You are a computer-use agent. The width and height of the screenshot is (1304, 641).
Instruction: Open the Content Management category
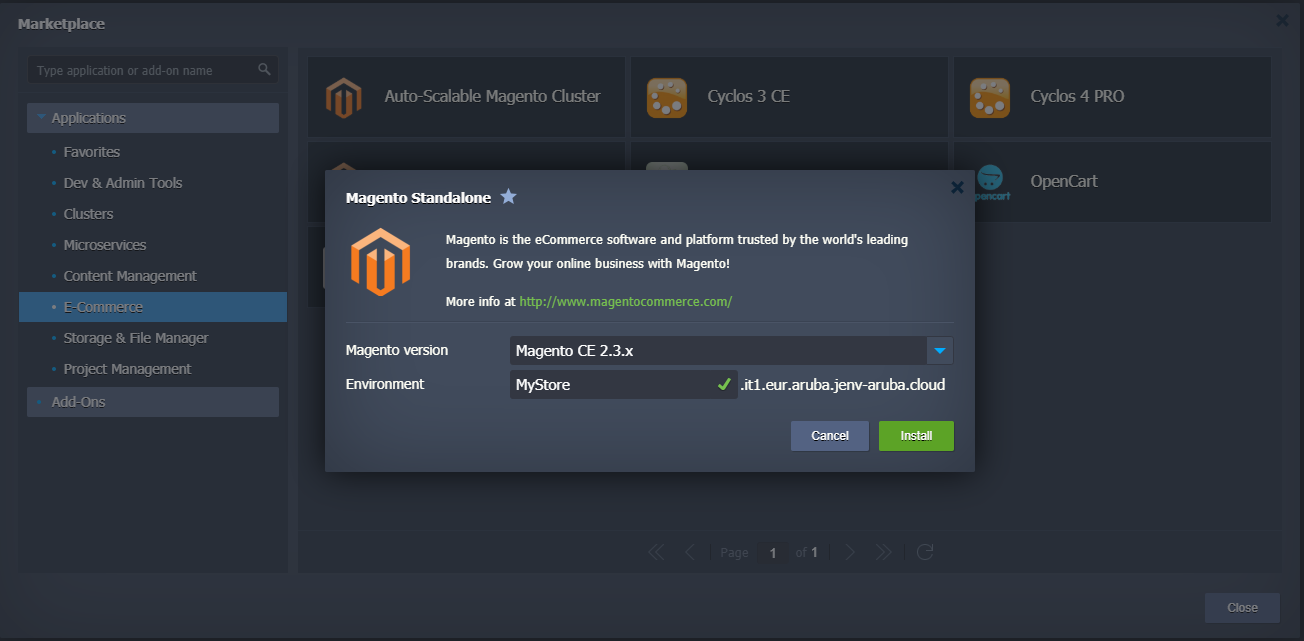coord(130,276)
